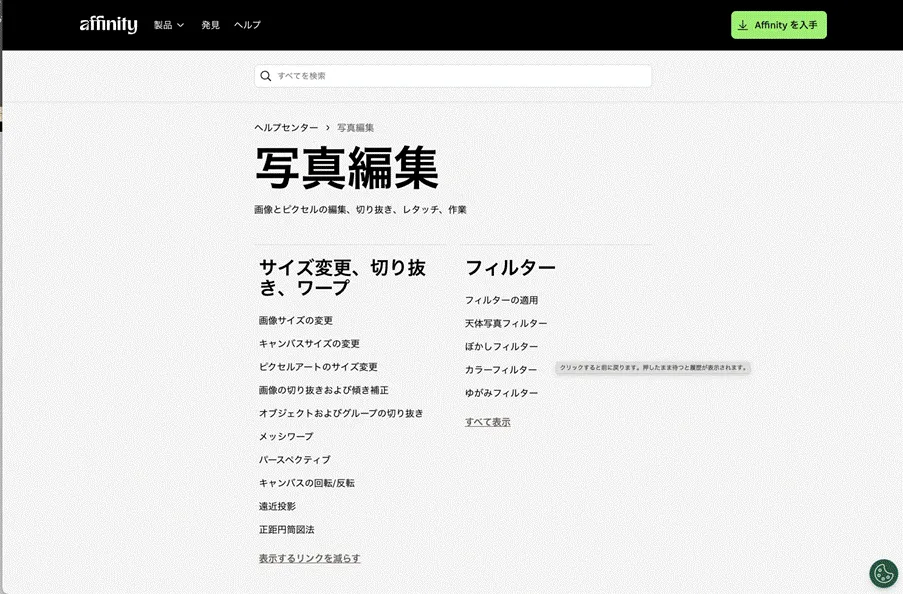Open キャンバスサイズの変更 article
Image resolution: width=903 pixels, height=594 pixels.
click(309, 344)
